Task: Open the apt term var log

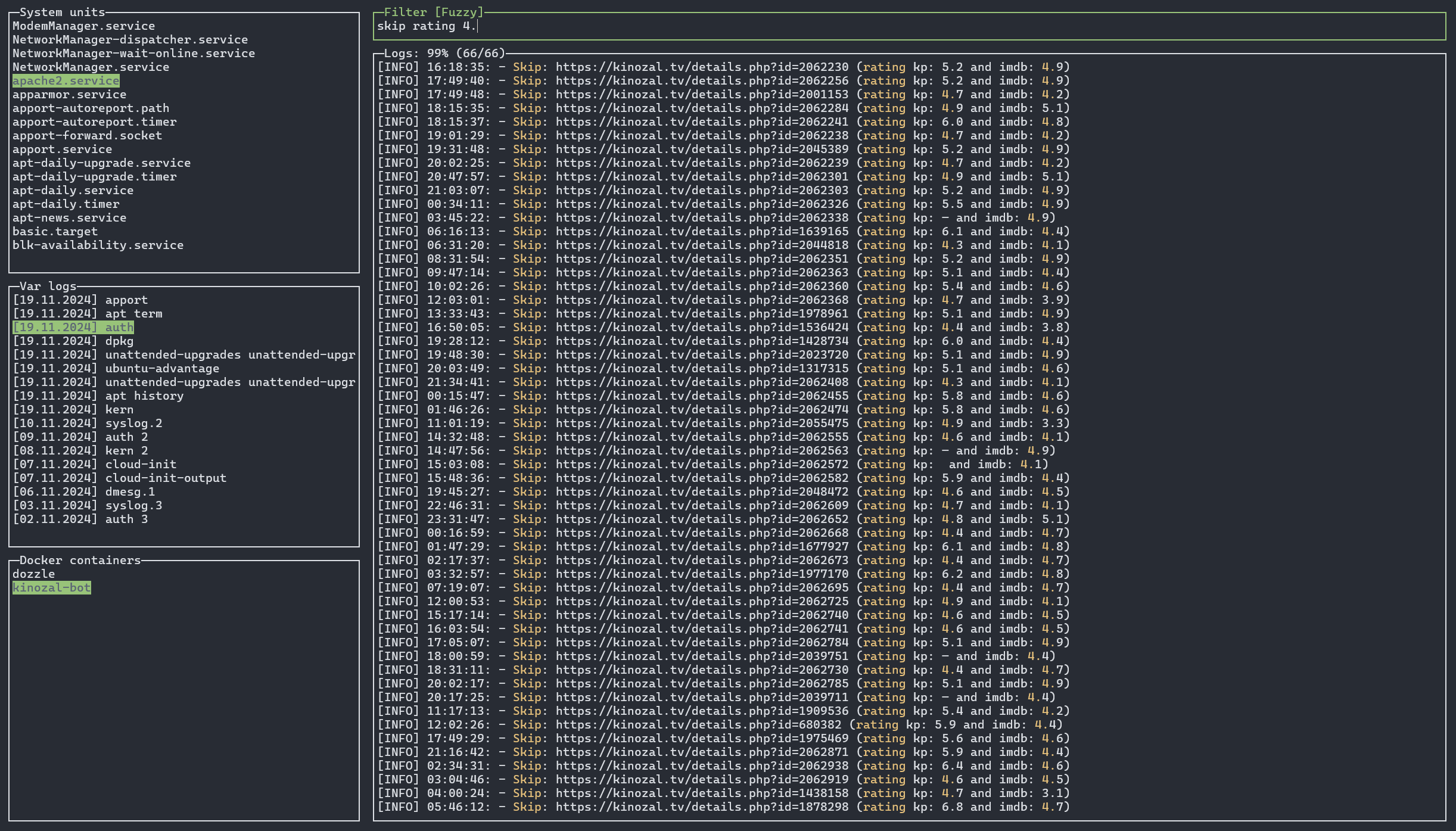Action: point(87,313)
